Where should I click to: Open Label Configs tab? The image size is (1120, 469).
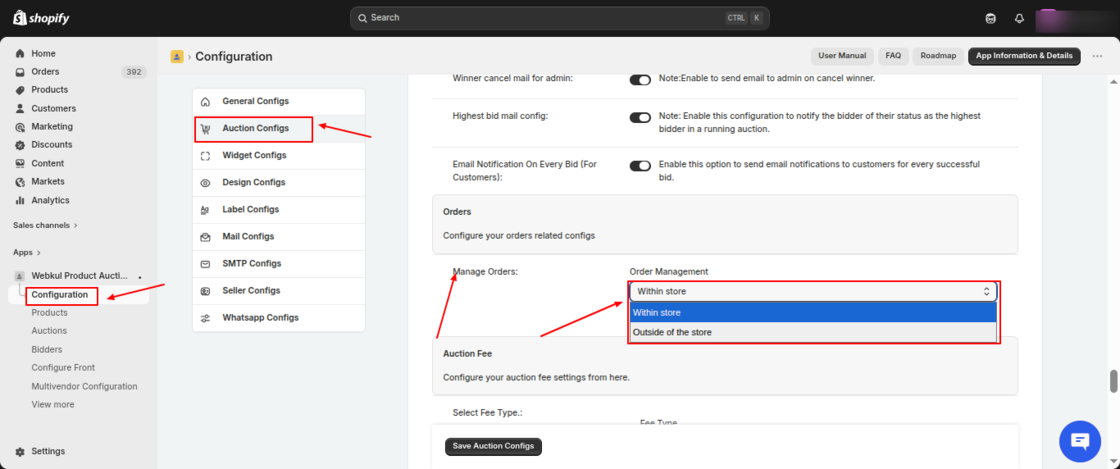(x=279, y=210)
